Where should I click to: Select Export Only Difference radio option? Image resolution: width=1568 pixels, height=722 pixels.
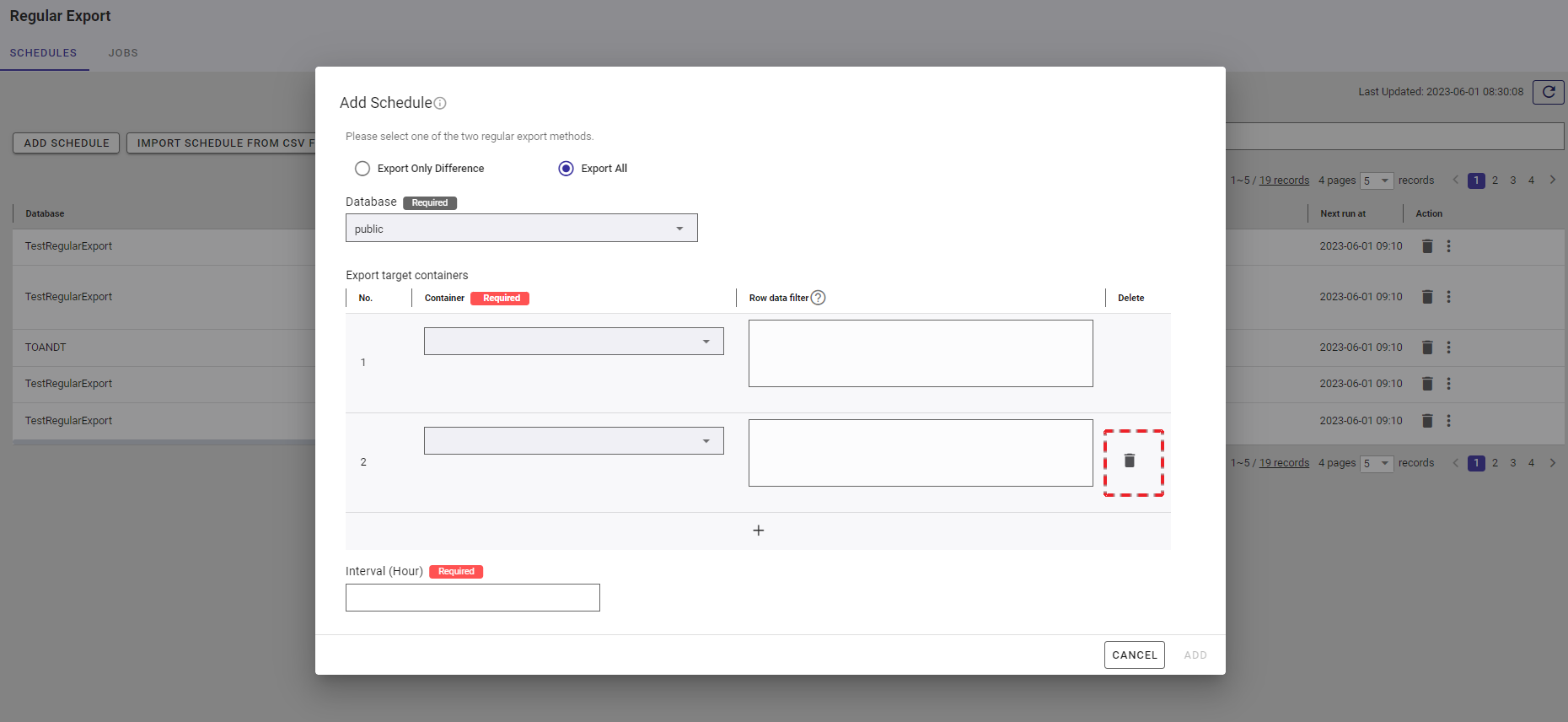362,169
